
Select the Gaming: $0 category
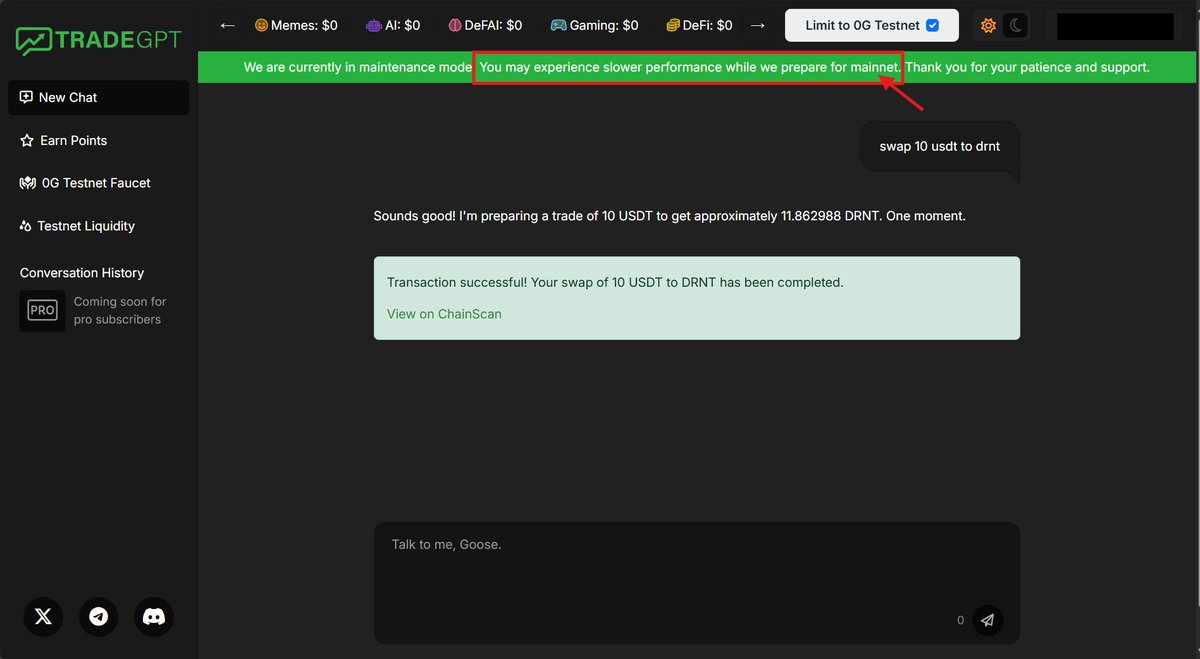[594, 25]
